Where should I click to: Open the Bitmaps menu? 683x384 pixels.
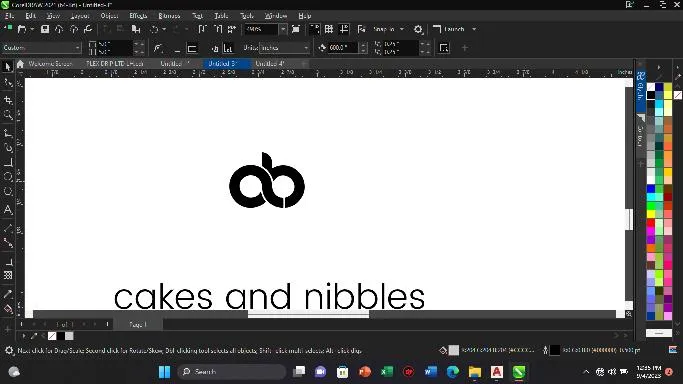[x=169, y=16]
